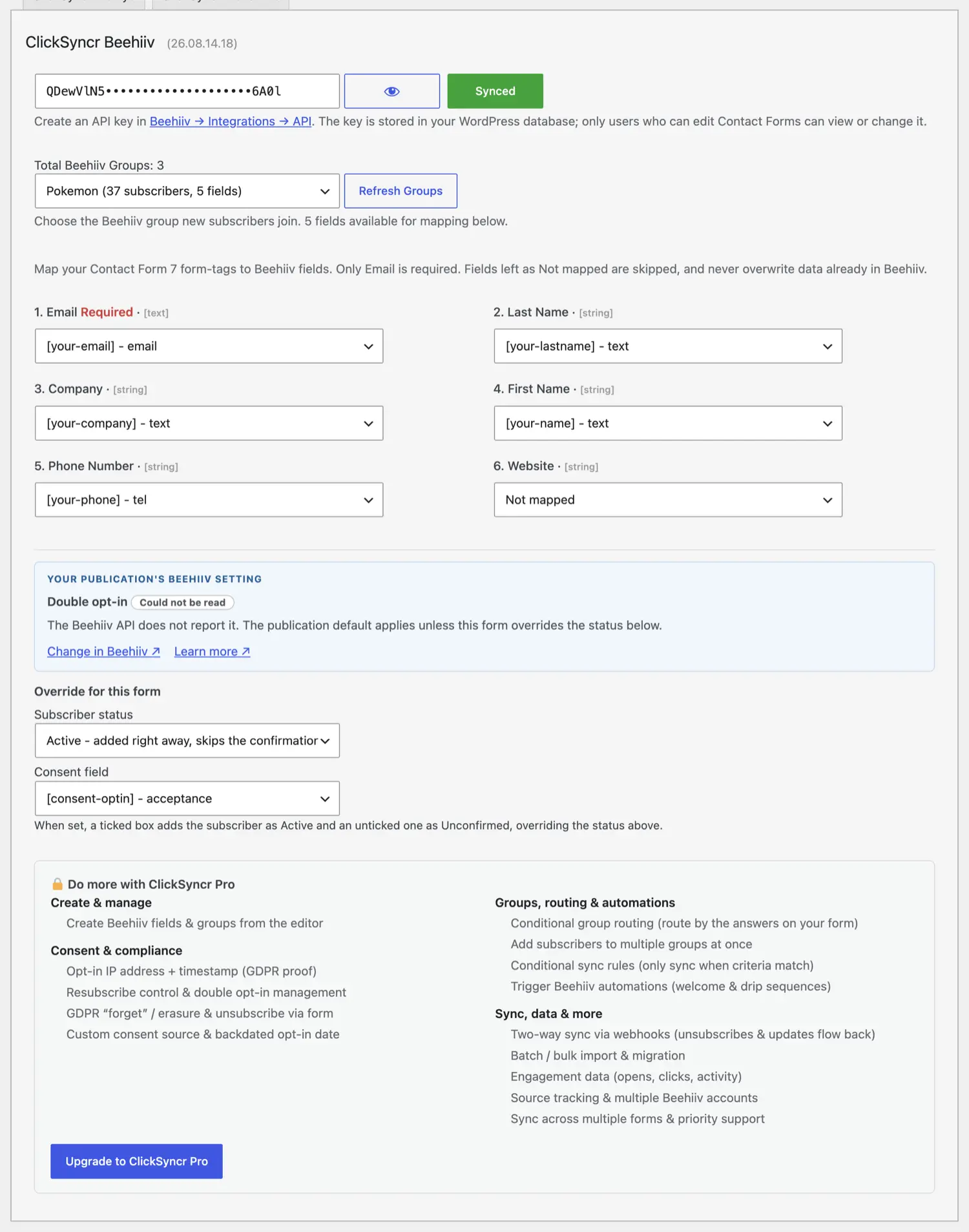Follow the Change in Beehiiv link
This screenshot has height=1232, width=969.
click(103, 651)
